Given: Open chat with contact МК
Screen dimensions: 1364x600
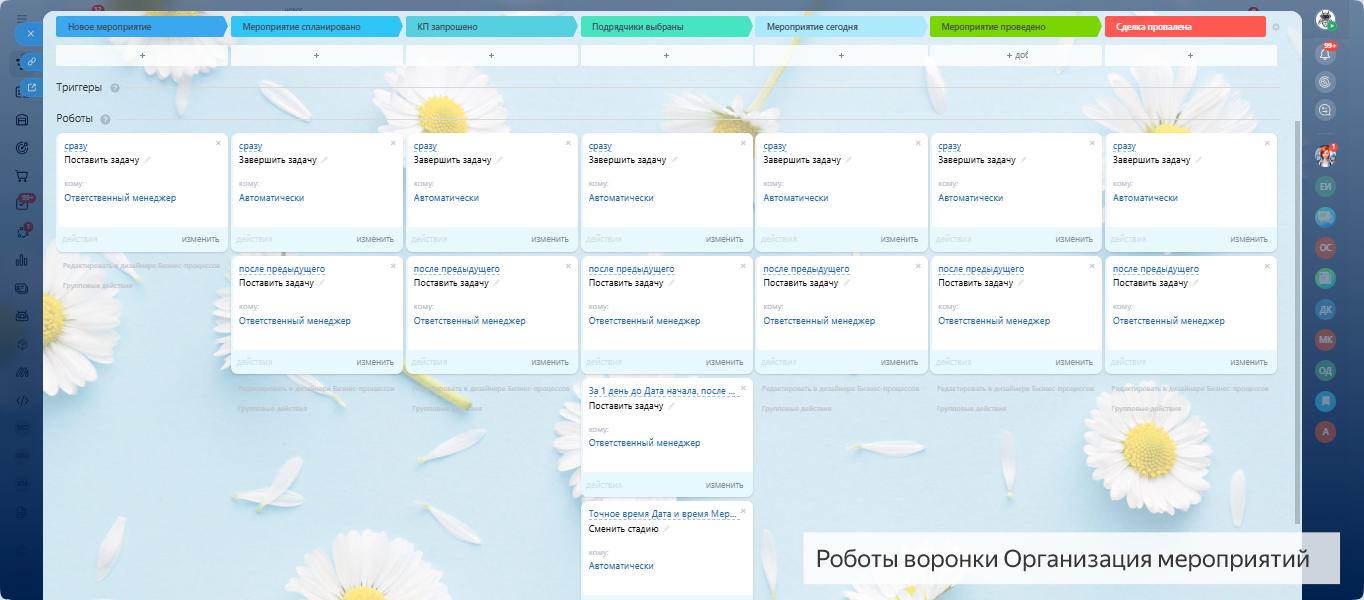Looking at the screenshot, I should coord(1326,340).
